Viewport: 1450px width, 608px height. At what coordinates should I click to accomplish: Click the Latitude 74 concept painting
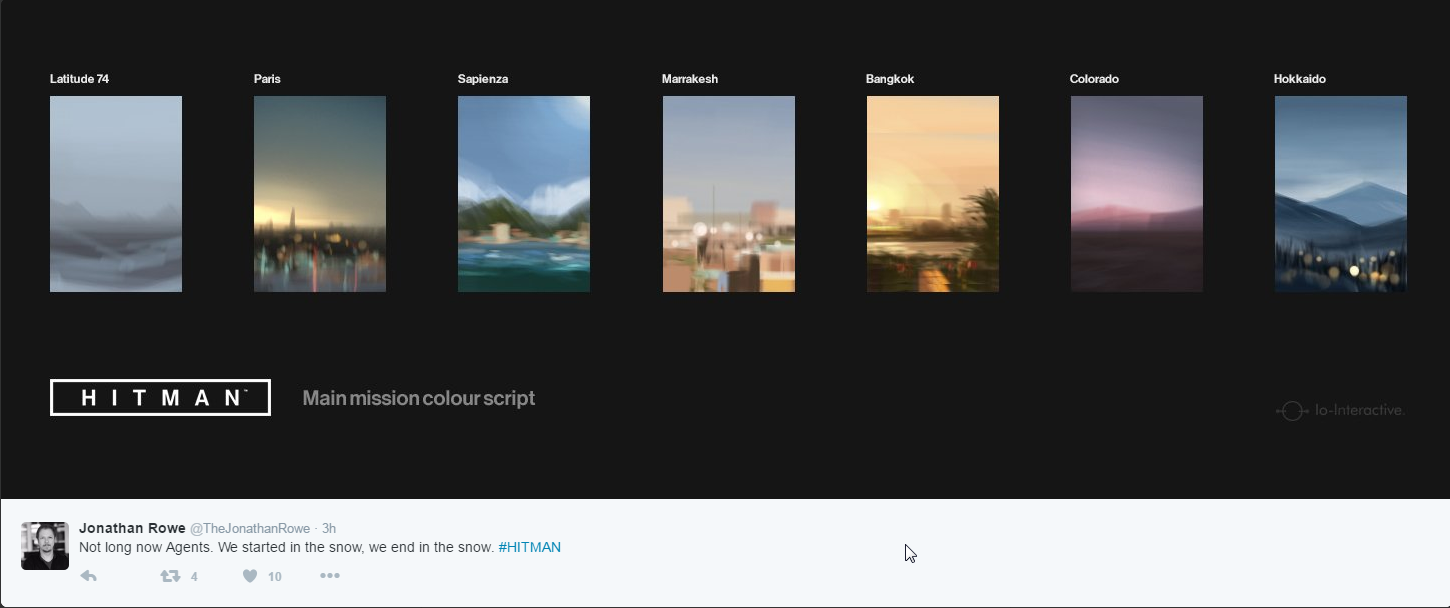coord(116,194)
